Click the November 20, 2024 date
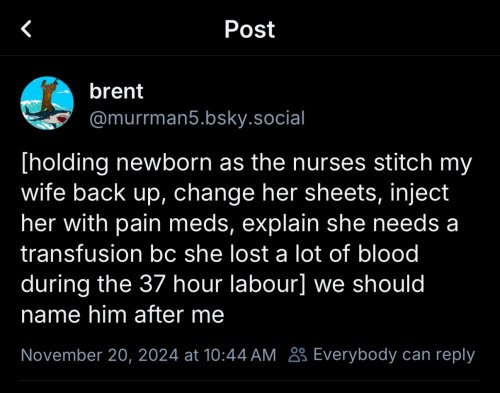This screenshot has width=500, height=393. click(100, 355)
